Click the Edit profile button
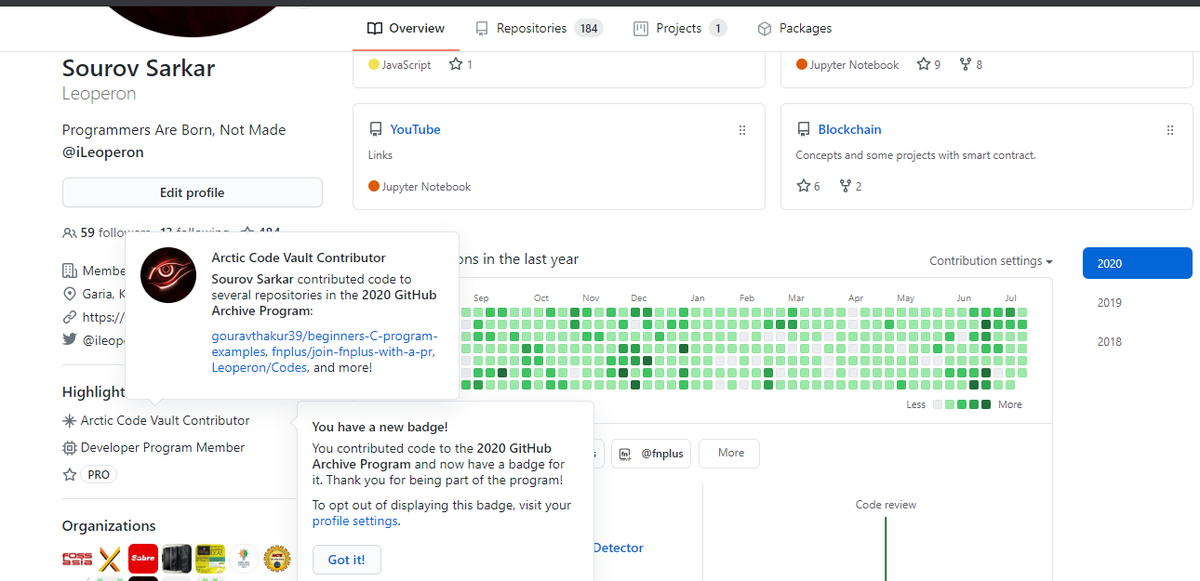 pos(192,193)
